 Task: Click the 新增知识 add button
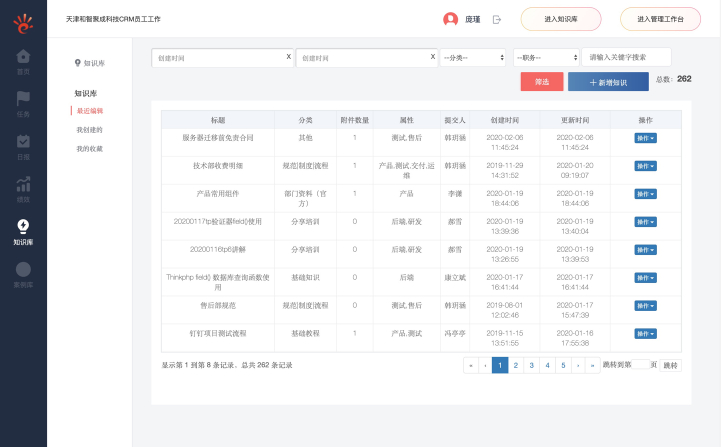(608, 83)
